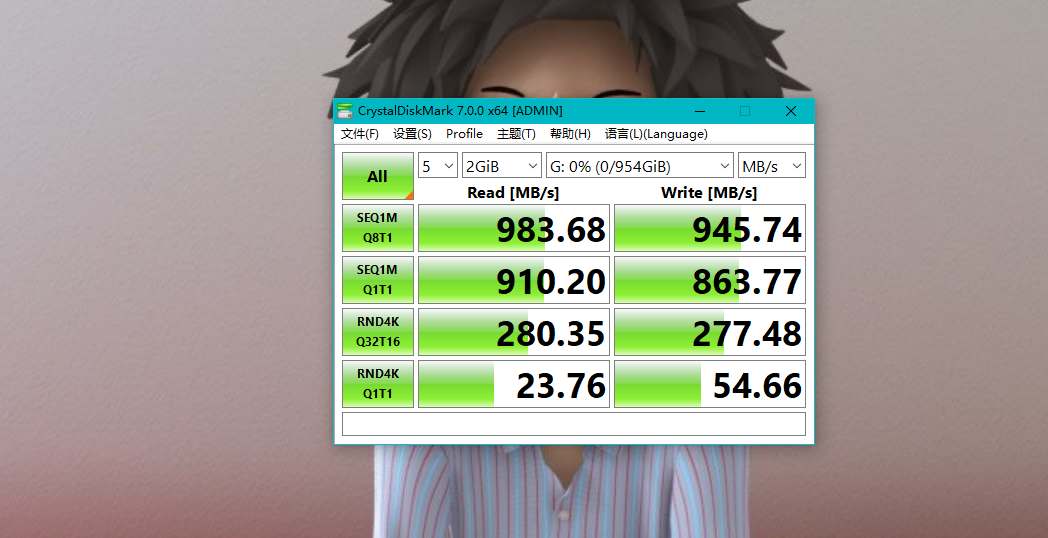Close the CrystalDiskMark window
Viewport: 1048px width, 538px height.
point(791,111)
